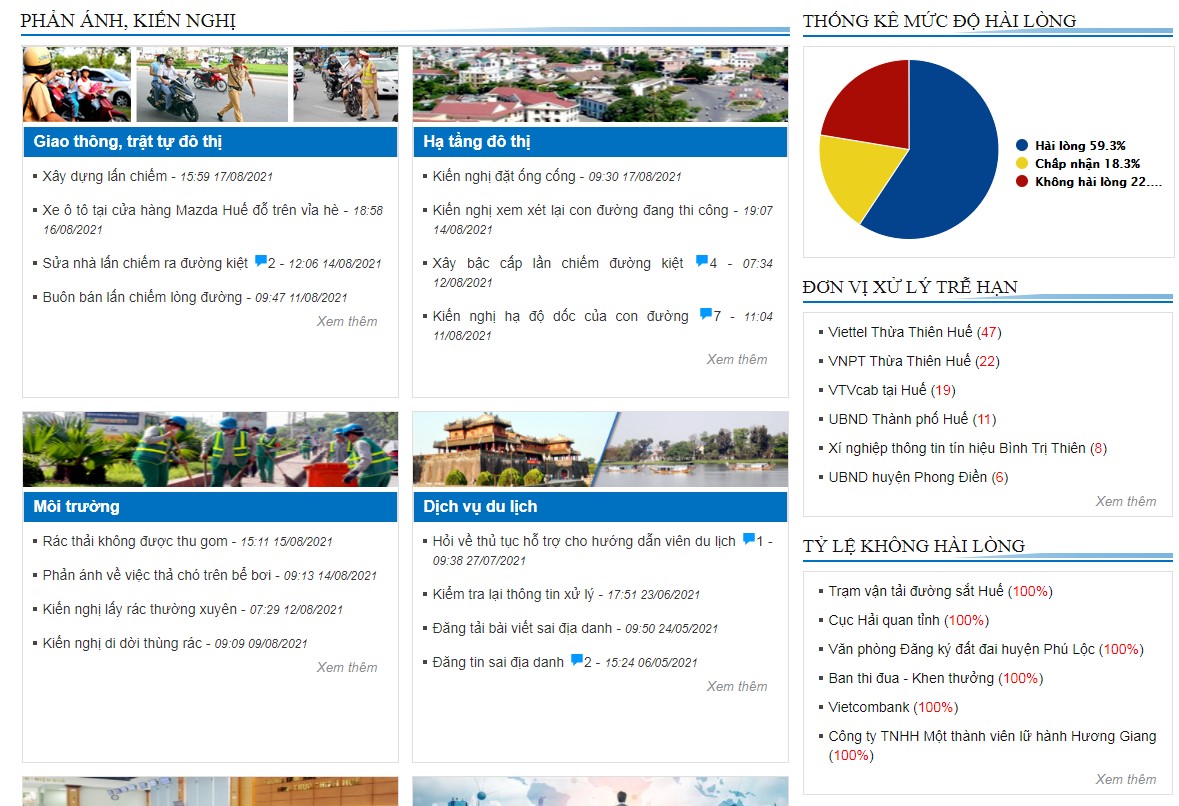
Task: Click yellow Chấp nhận legend dot
Action: (1022, 163)
